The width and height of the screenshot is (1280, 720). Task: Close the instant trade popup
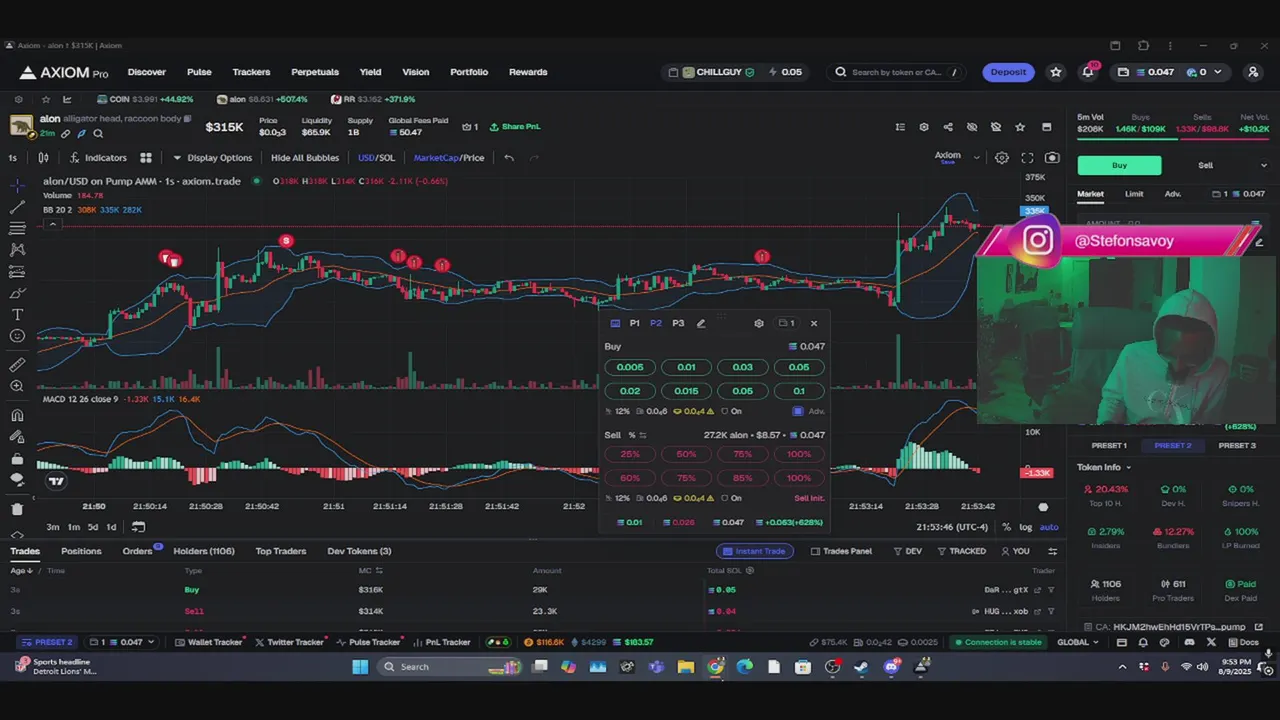pos(814,323)
